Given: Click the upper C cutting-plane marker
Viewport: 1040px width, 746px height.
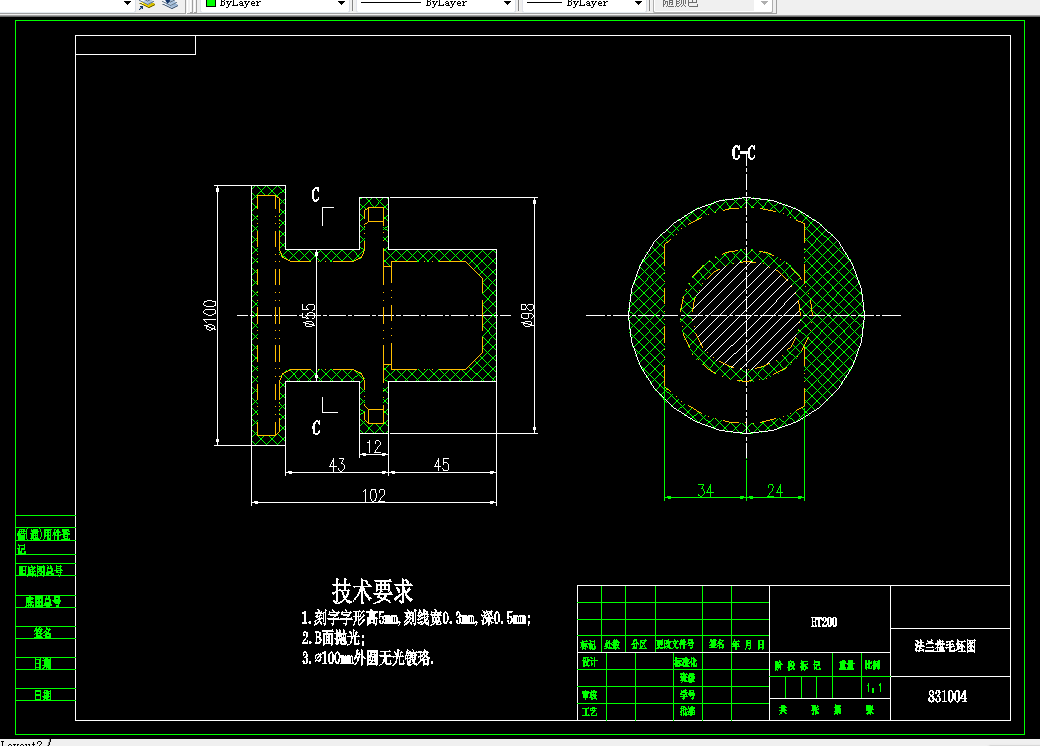Looking at the screenshot, I should [316, 194].
